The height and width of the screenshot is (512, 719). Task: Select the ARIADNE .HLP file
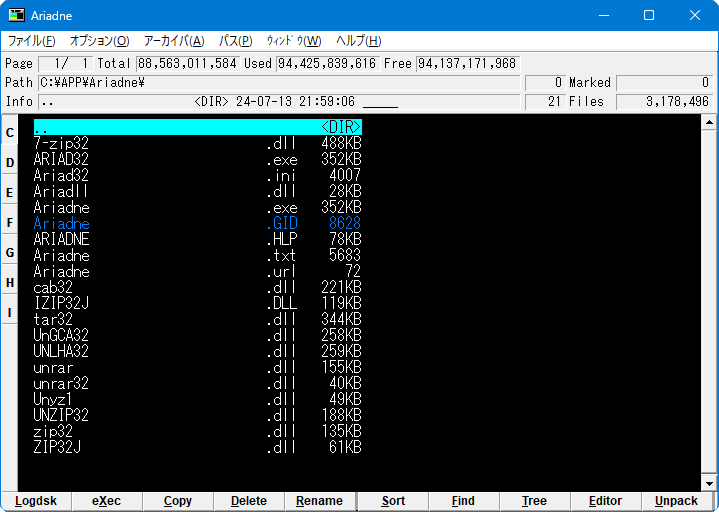coord(198,239)
